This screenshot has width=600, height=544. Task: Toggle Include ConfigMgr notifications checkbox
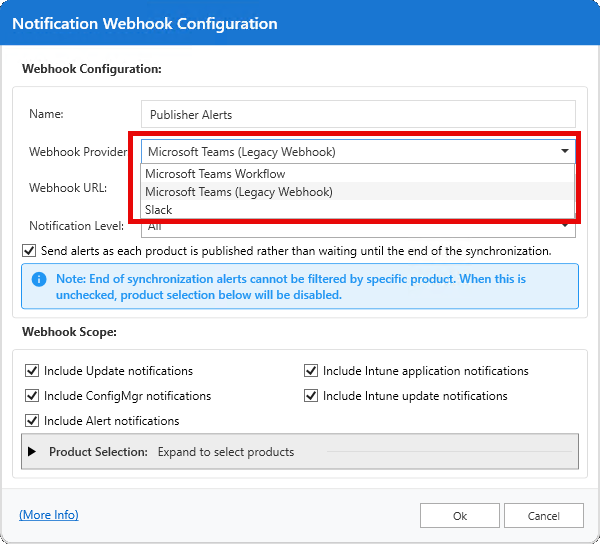(32, 396)
